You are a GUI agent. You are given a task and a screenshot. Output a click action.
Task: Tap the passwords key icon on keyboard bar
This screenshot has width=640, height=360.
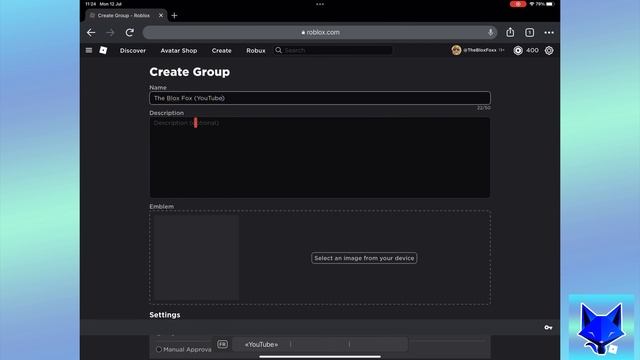tap(548, 327)
